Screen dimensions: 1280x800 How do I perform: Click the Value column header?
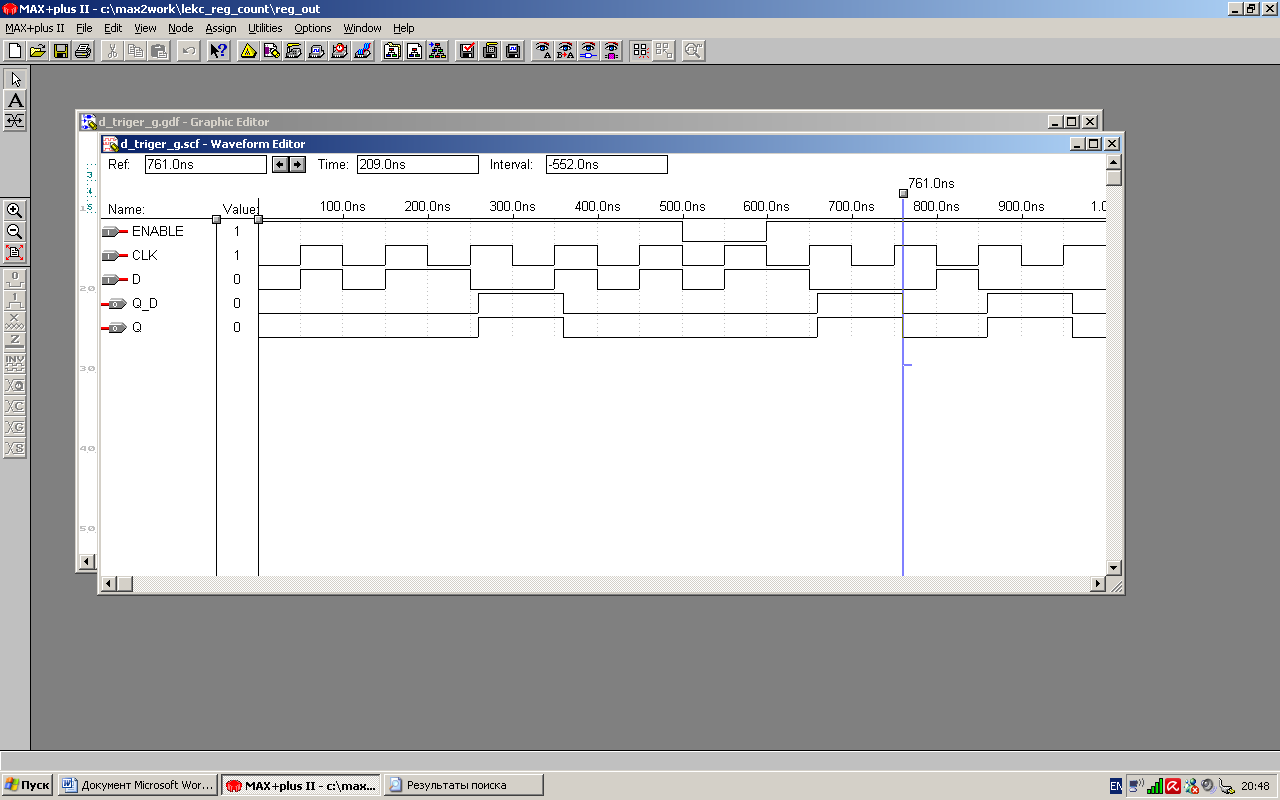[240, 209]
